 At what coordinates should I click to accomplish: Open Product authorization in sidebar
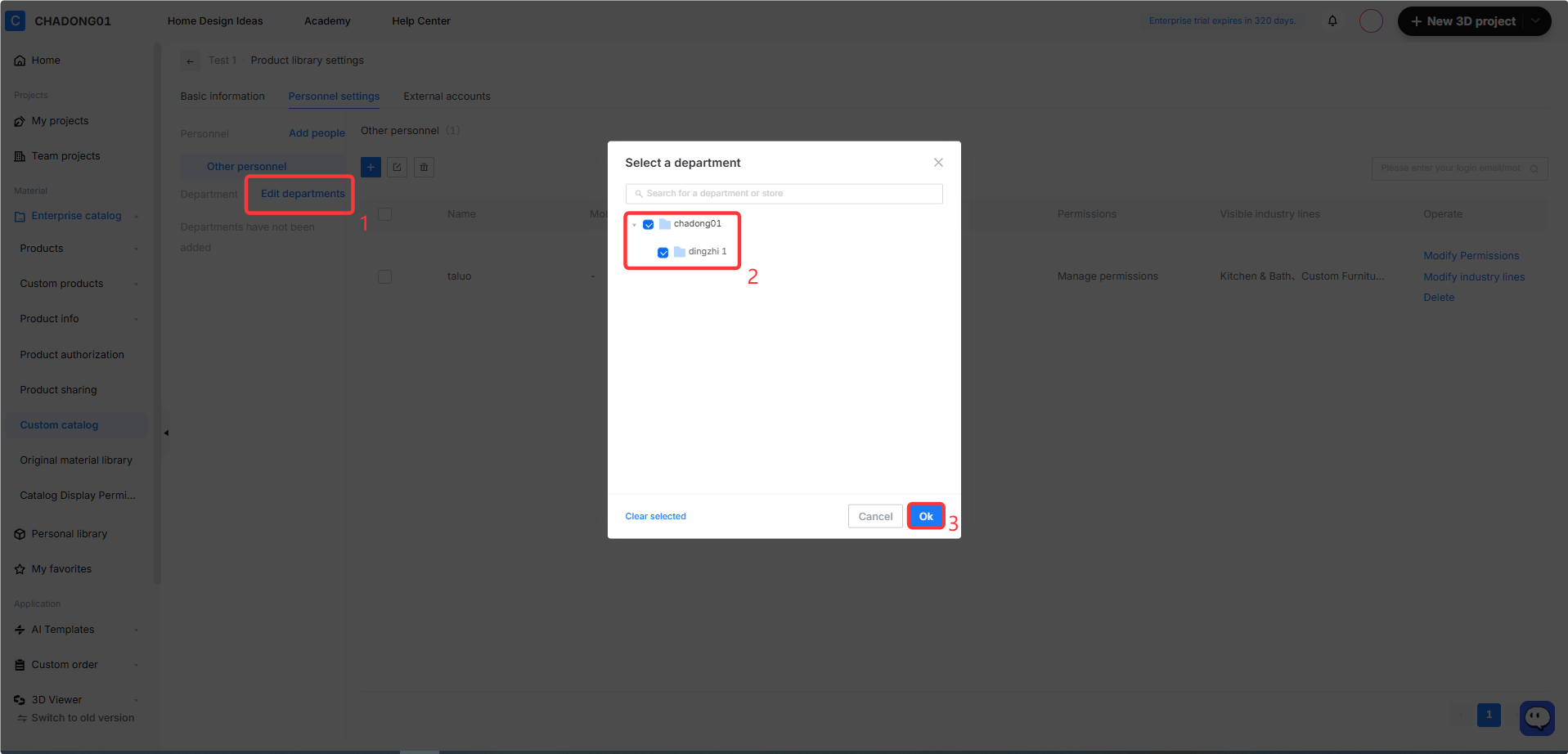point(72,355)
